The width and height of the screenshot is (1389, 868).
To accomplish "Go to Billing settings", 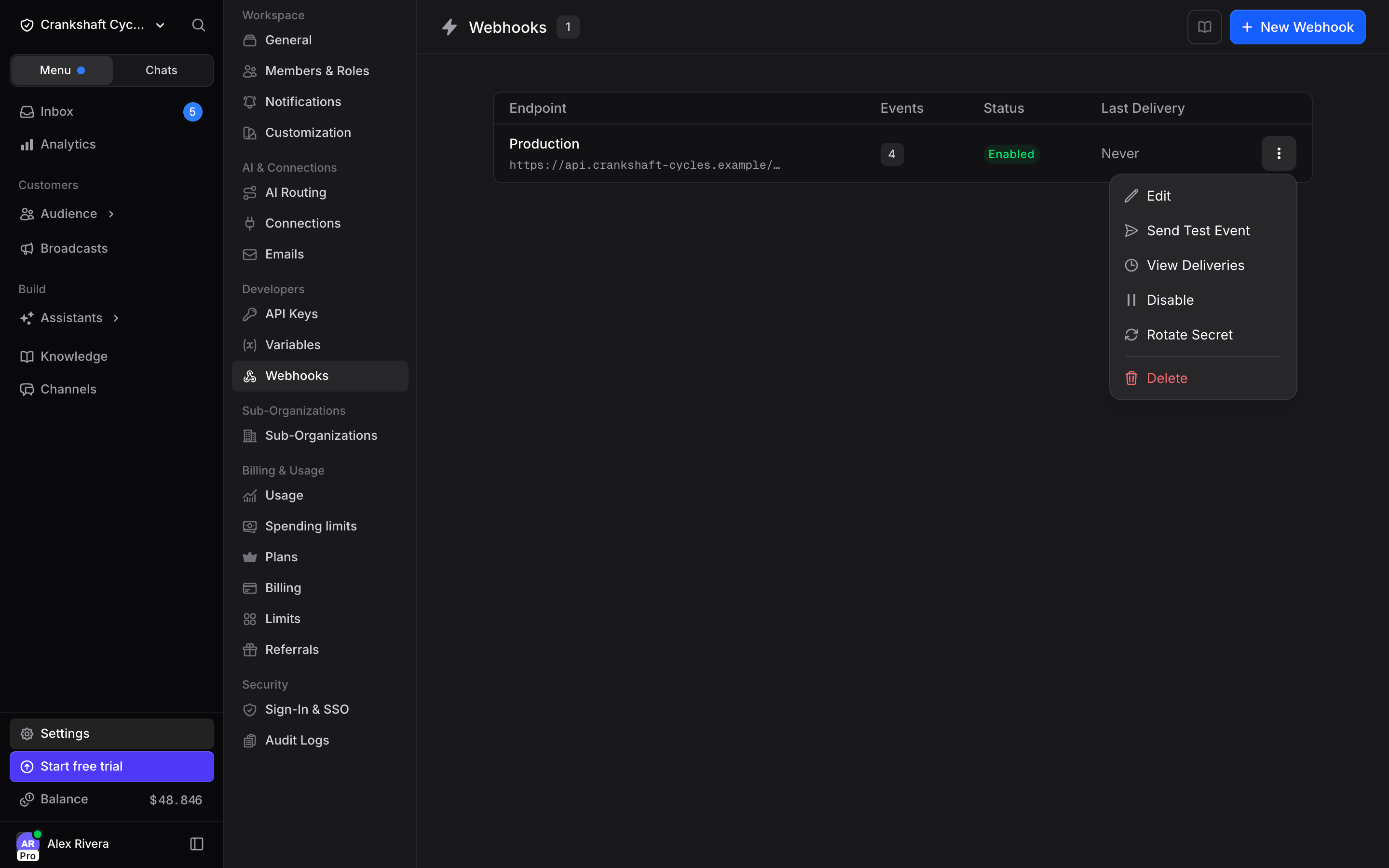I will (320, 588).
